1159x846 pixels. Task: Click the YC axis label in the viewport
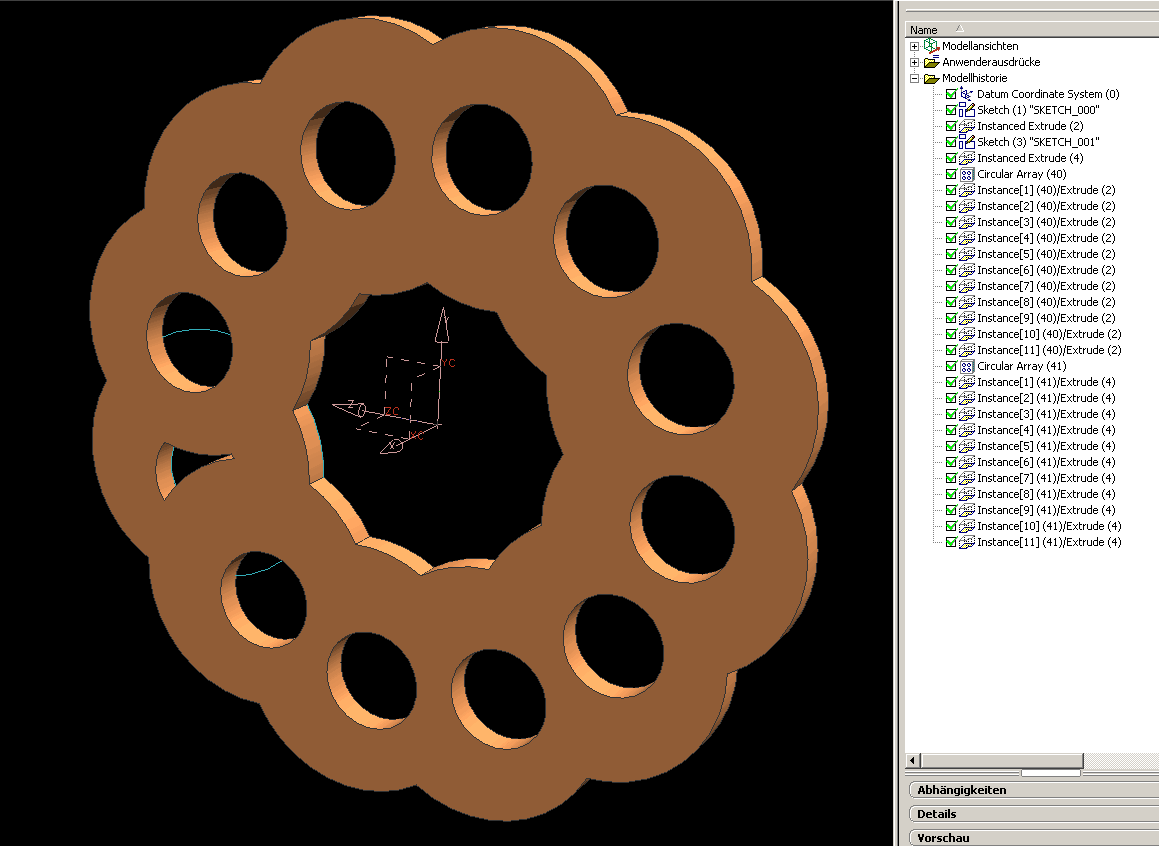(x=449, y=363)
